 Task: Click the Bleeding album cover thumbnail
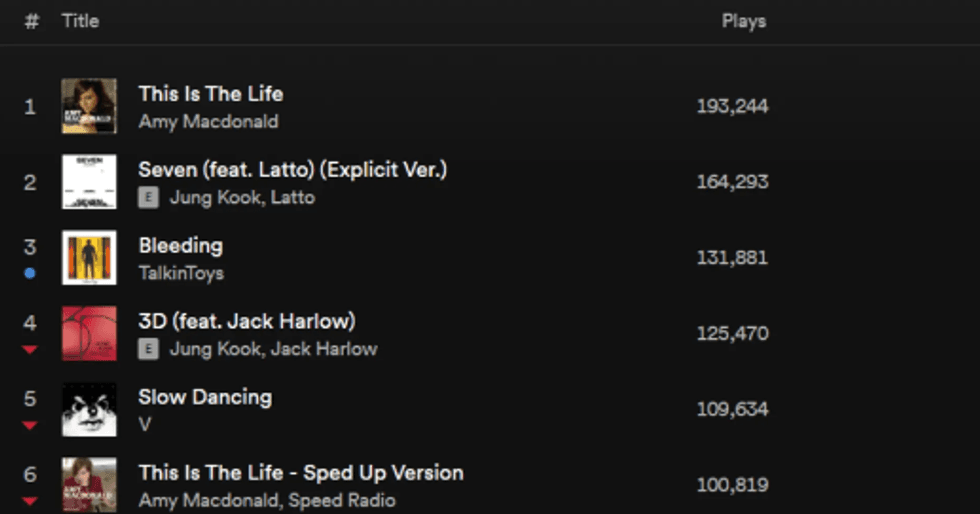pyautogui.click(x=89, y=258)
